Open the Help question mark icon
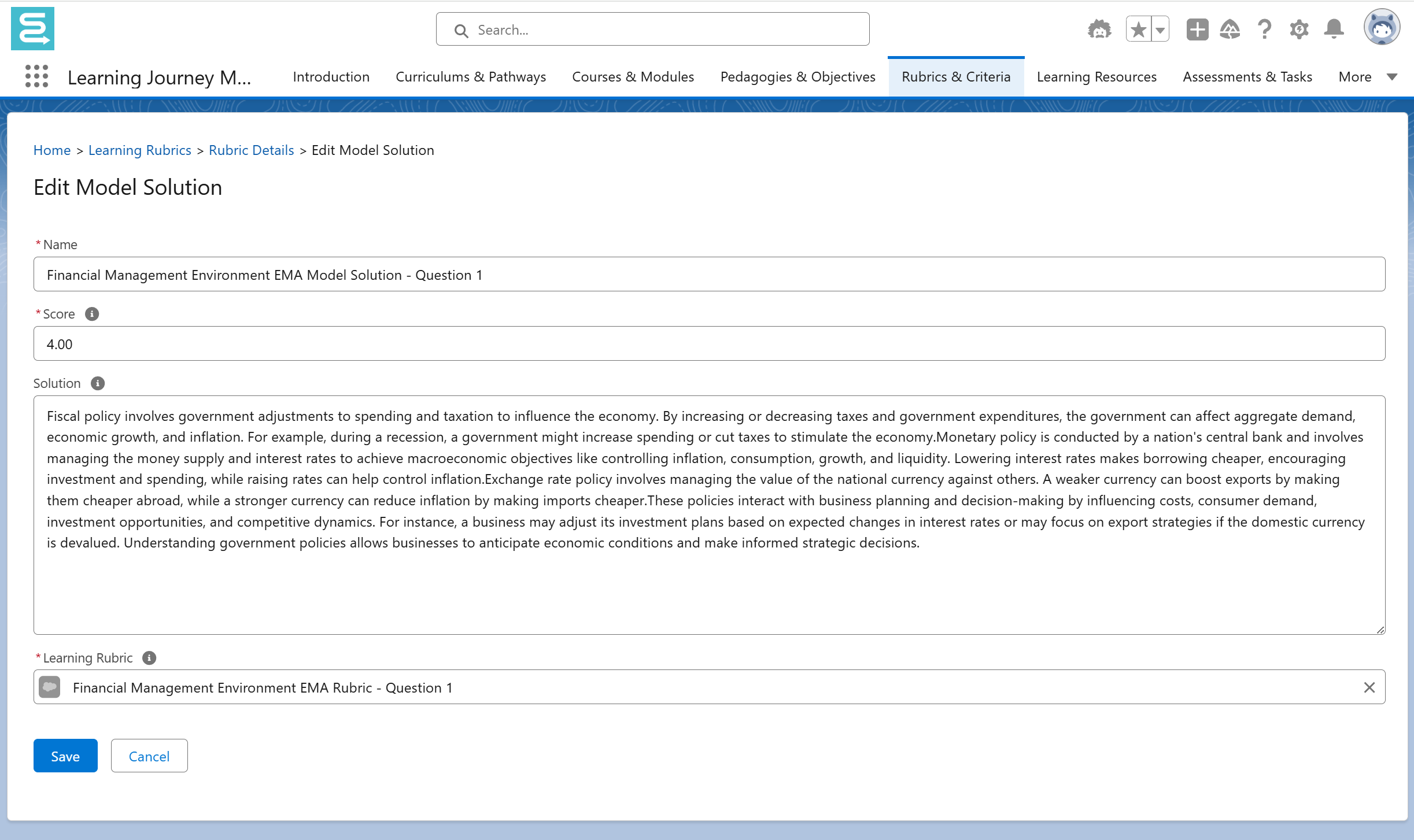This screenshot has width=1414, height=840. click(x=1265, y=29)
